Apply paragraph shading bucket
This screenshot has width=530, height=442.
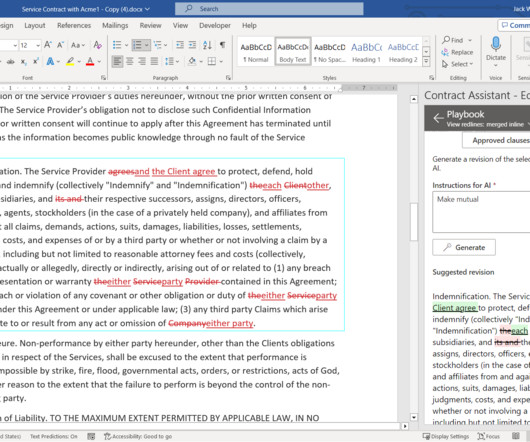click(x=192, y=62)
